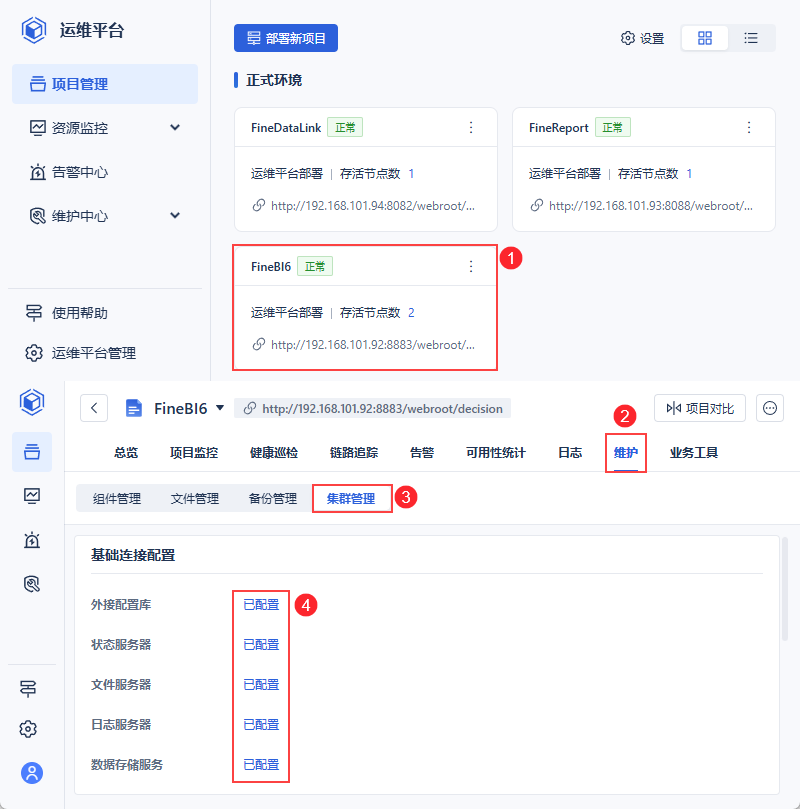This screenshot has height=809, width=800.
Task: Click the link icon on FineDataLink card
Action: point(258,205)
